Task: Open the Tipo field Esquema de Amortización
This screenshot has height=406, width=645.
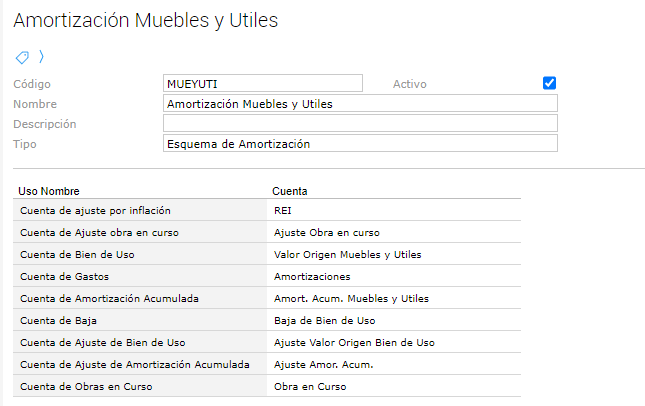Action: click(x=359, y=144)
